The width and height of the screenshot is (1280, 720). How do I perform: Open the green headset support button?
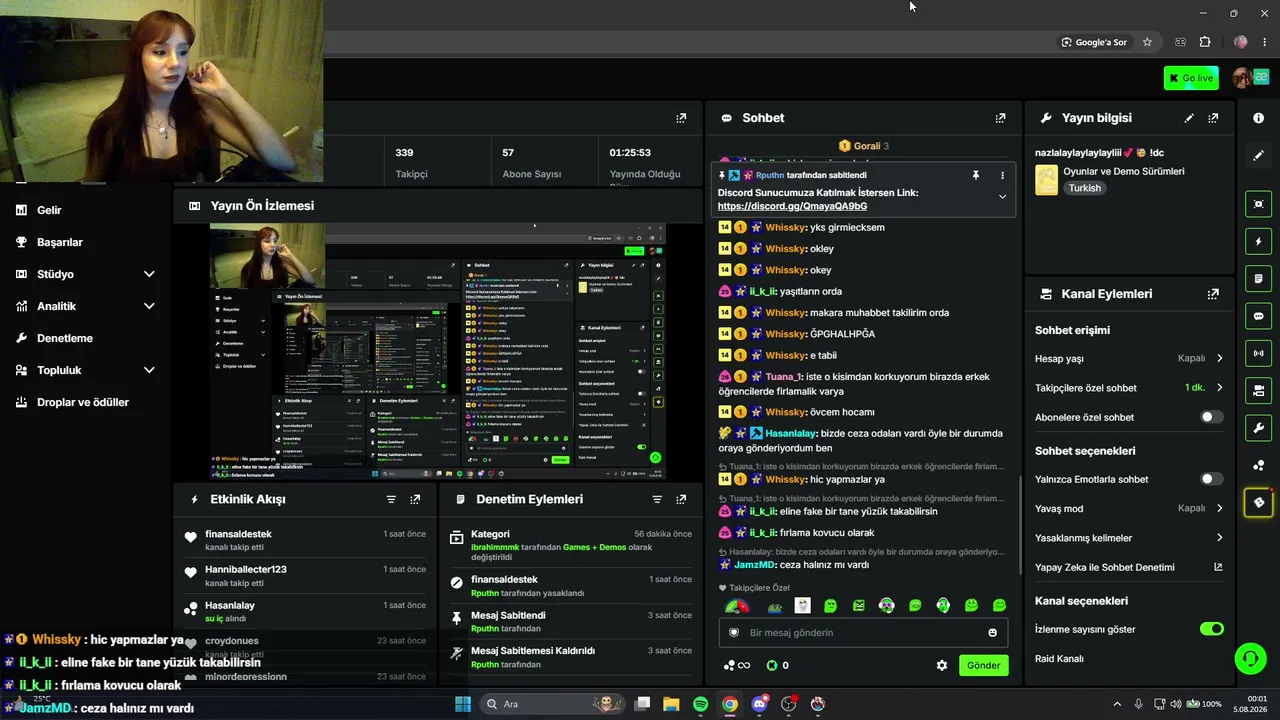pyautogui.click(x=1250, y=658)
